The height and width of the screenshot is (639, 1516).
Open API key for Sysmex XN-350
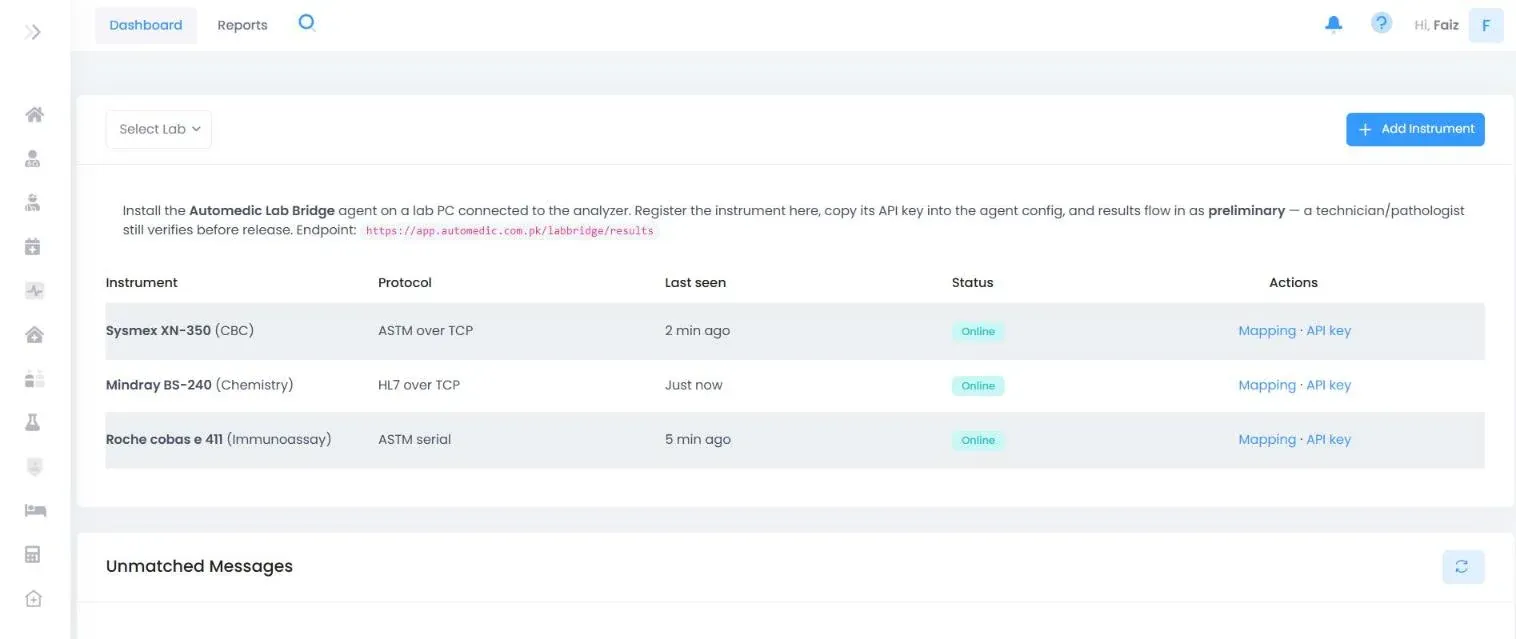(x=1329, y=331)
